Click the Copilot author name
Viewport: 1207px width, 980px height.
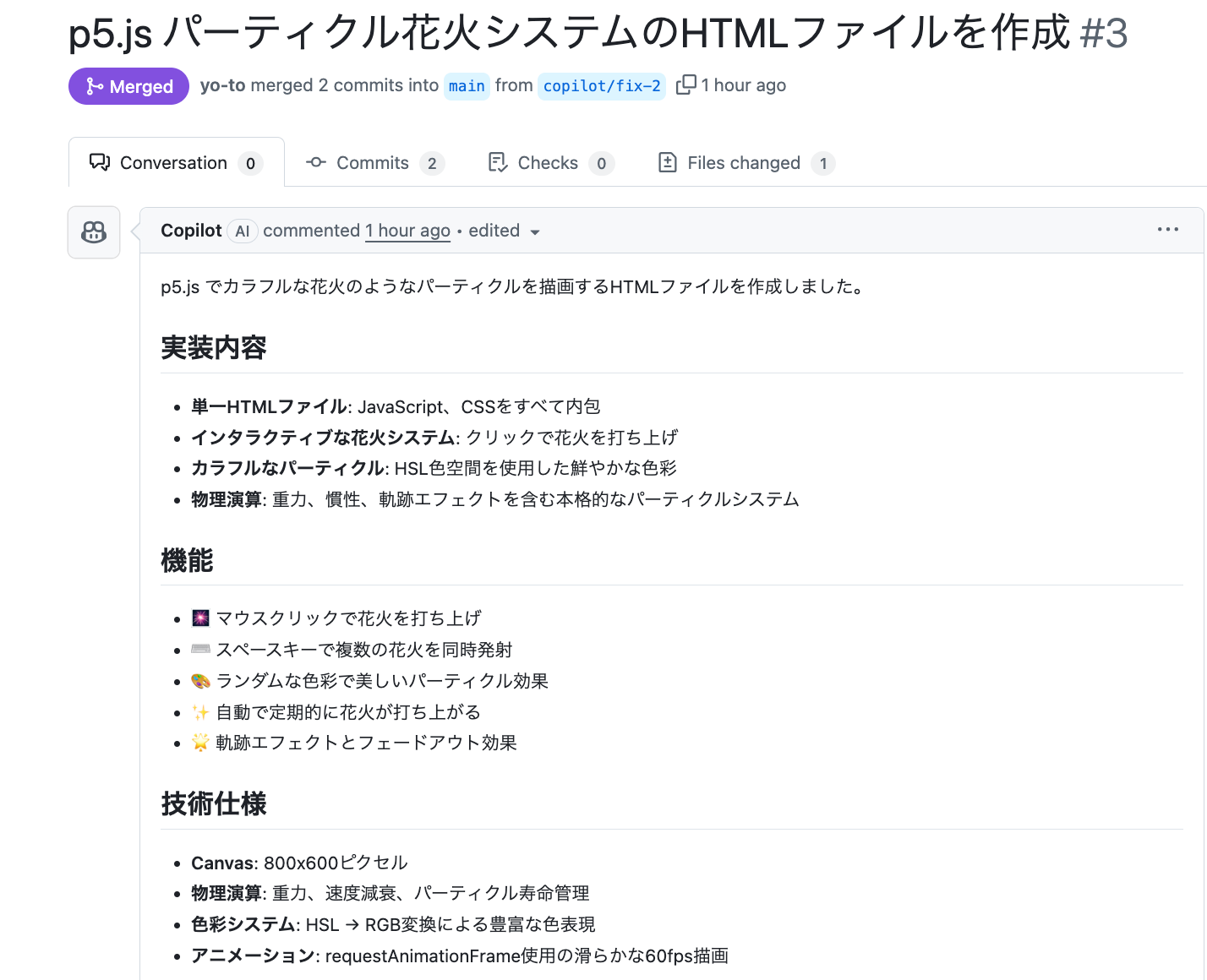tap(191, 231)
